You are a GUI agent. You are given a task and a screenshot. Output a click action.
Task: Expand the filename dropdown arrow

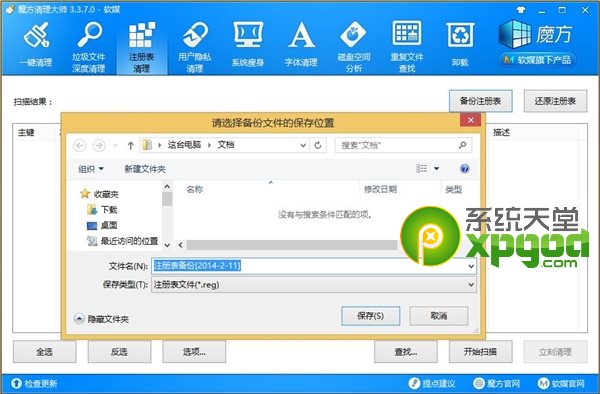tap(471, 266)
